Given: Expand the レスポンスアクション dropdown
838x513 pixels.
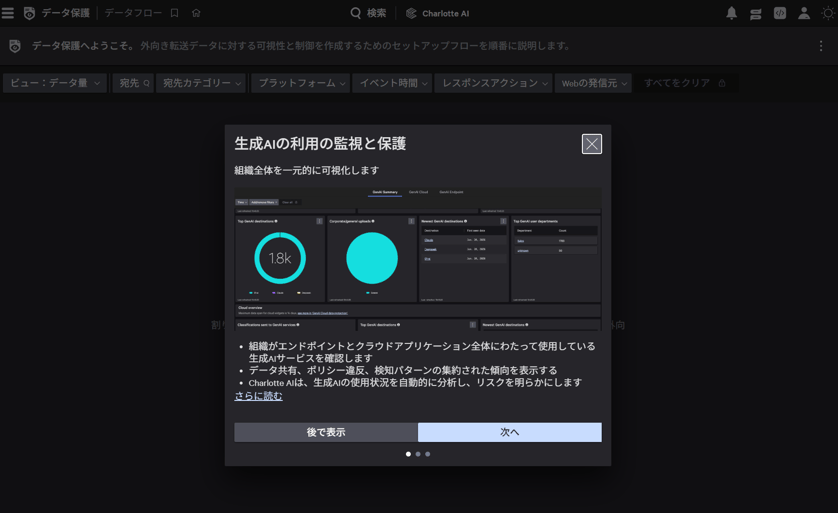Looking at the screenshot, I should (493, 83).
